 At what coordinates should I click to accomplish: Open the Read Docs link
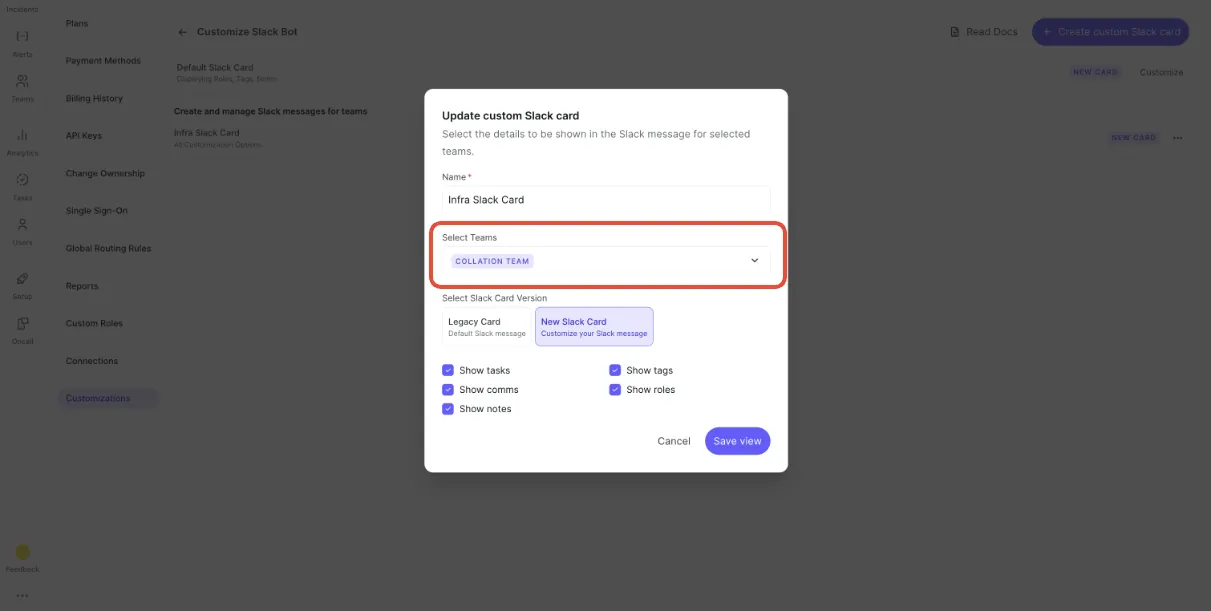[984, 32]
